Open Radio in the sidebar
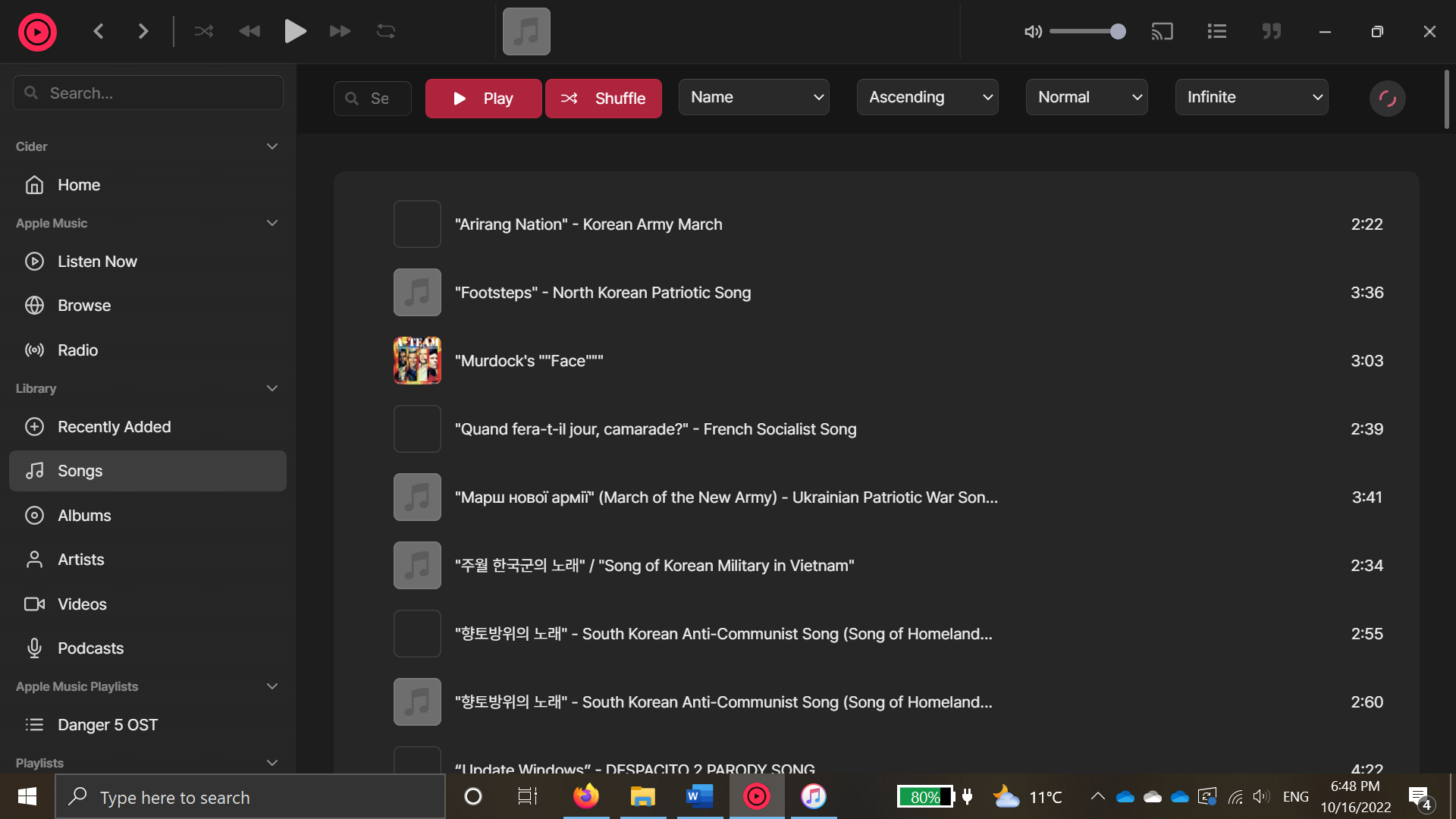This screenshot has height=819, width=1456. [148, 350]
